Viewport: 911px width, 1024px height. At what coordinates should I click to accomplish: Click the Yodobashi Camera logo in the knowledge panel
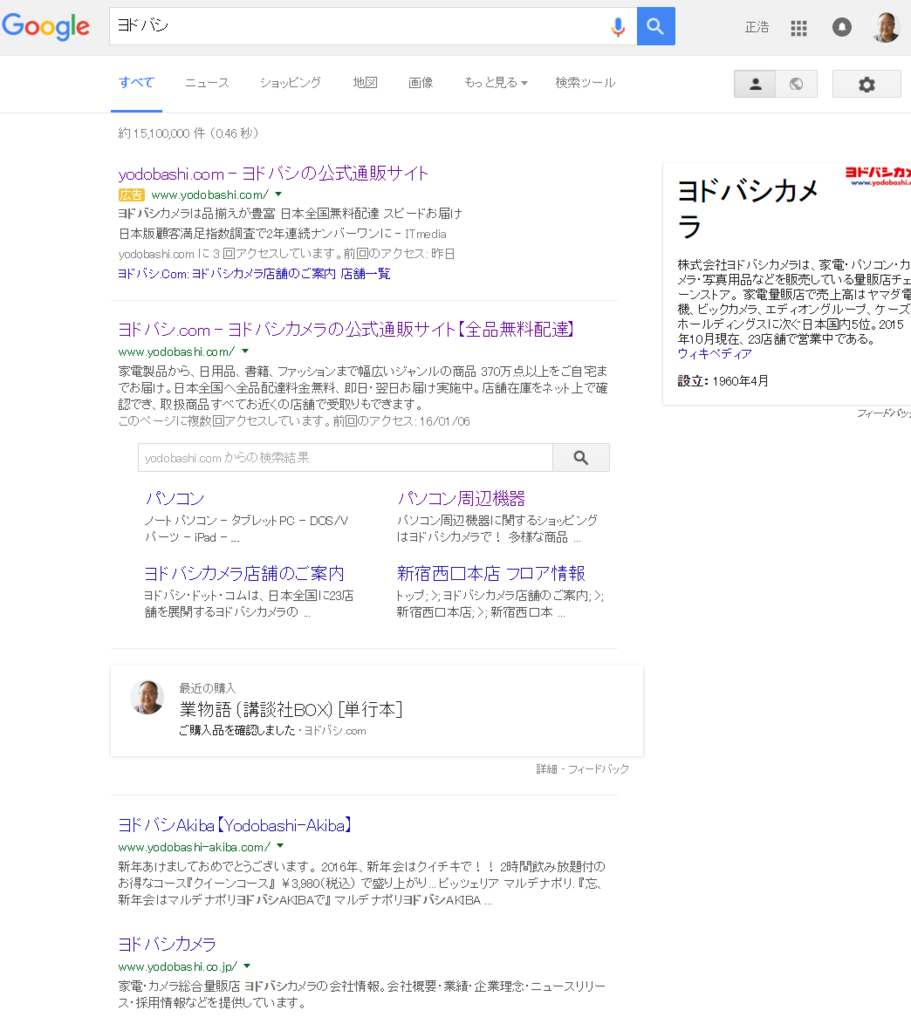[x=878, y=176]
